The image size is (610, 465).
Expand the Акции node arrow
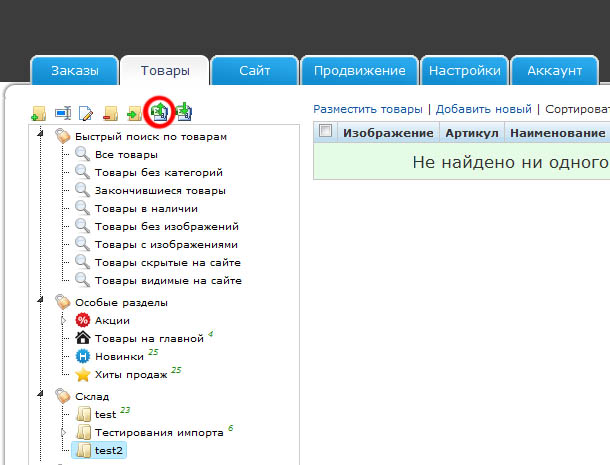64,321
